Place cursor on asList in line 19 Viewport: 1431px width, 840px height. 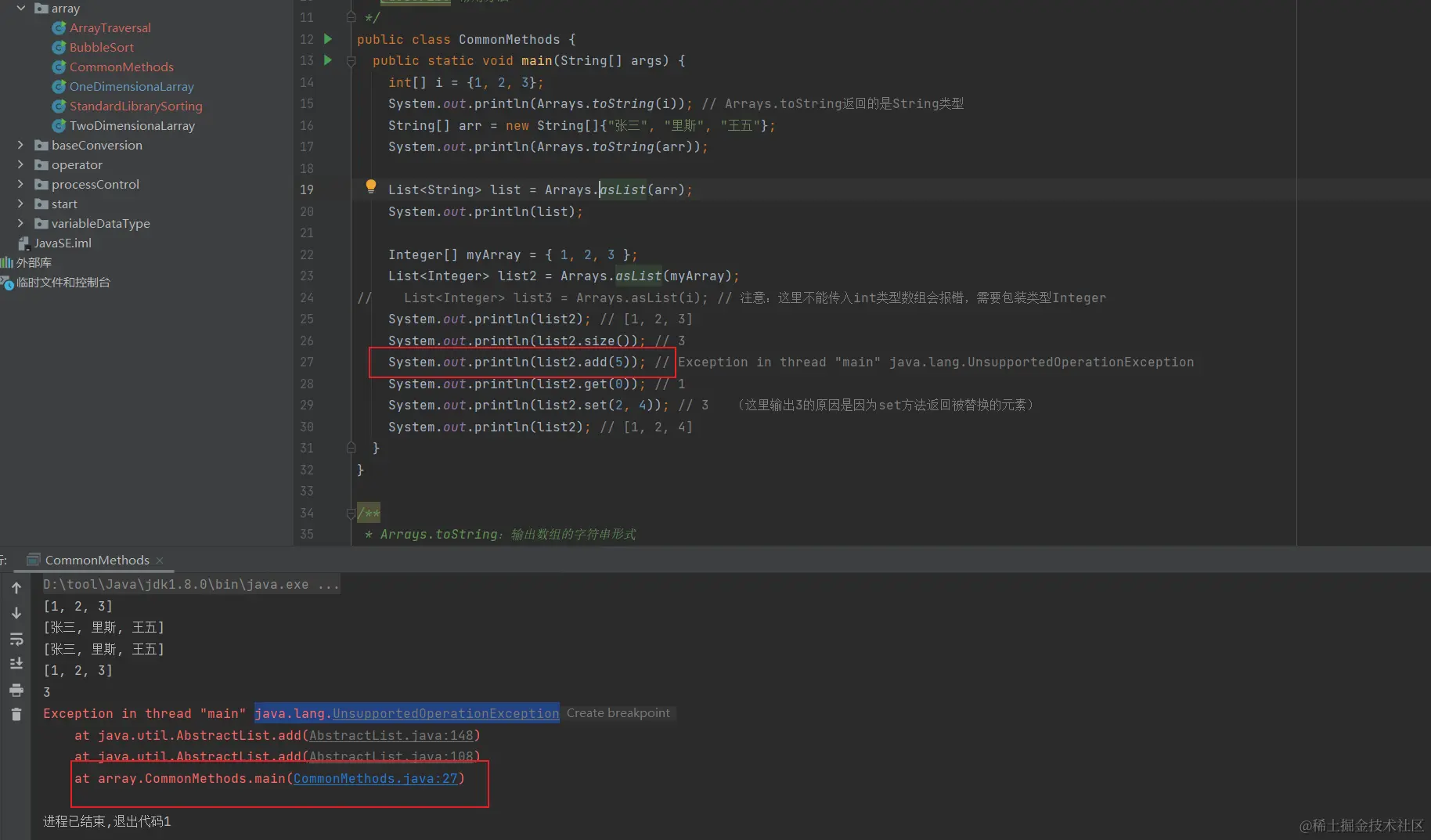click(x=623, y=190)
